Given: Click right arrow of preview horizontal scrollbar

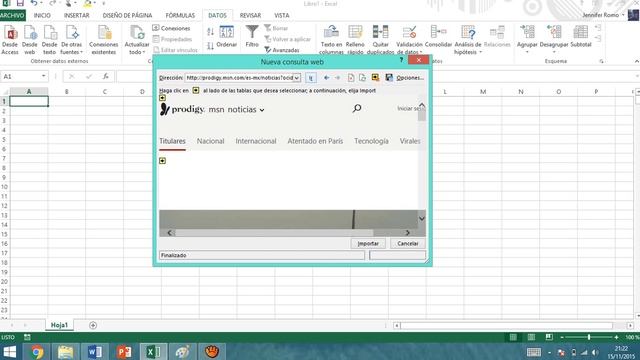Looking at the screenshot, I should [x=407, y=233].
